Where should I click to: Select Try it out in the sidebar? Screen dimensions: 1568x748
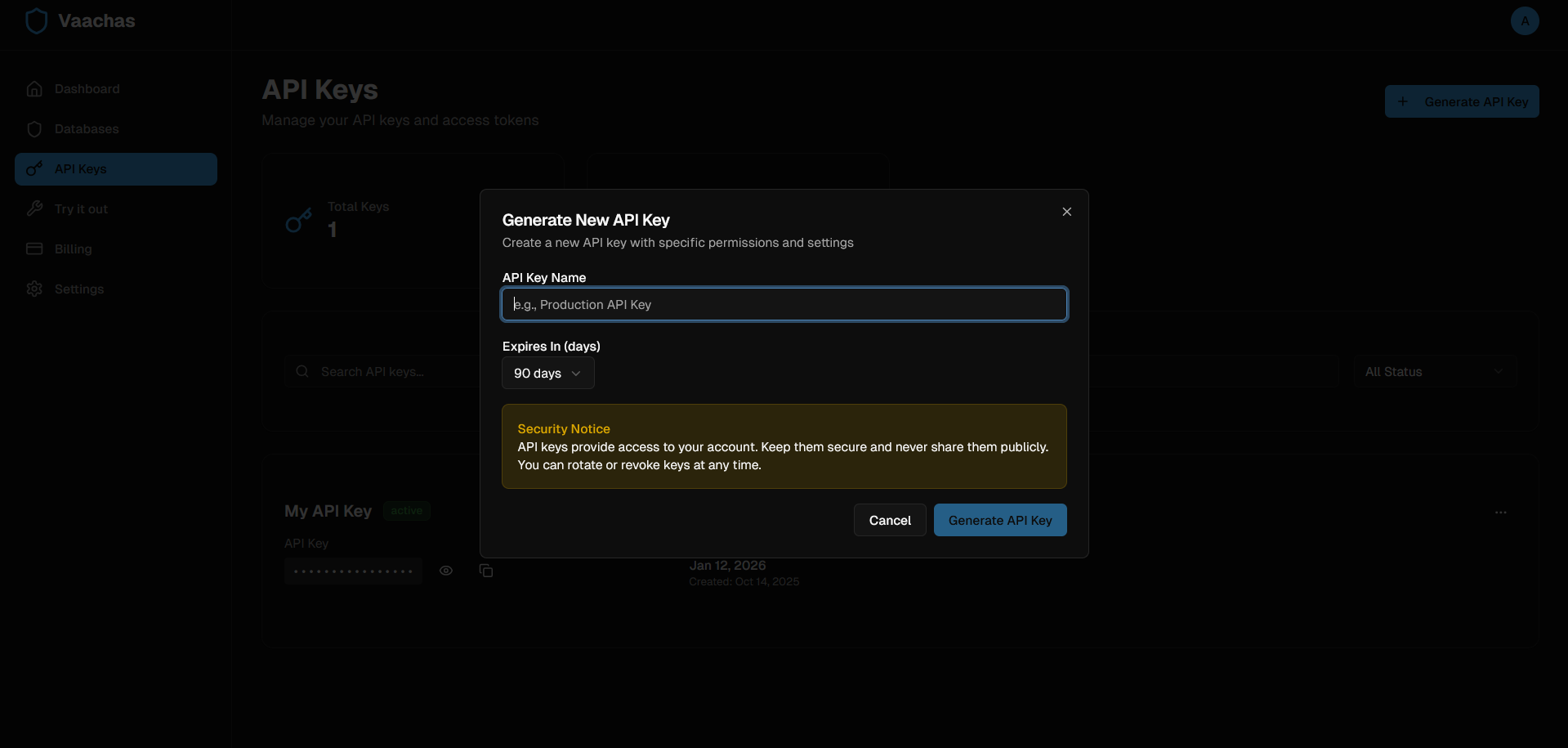81,208
